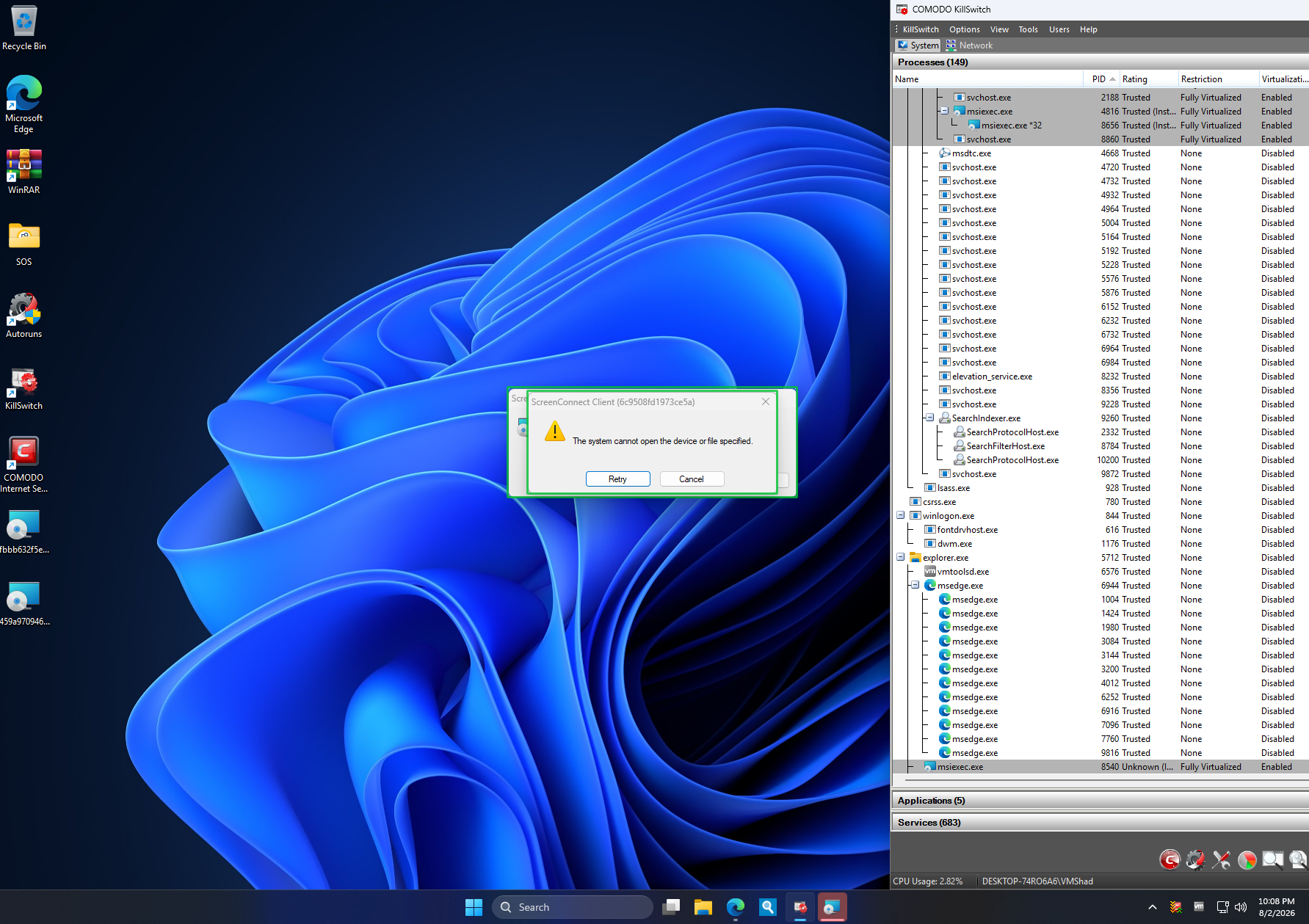Collapse the explorer.exe tree node

(x=901, y=557)
